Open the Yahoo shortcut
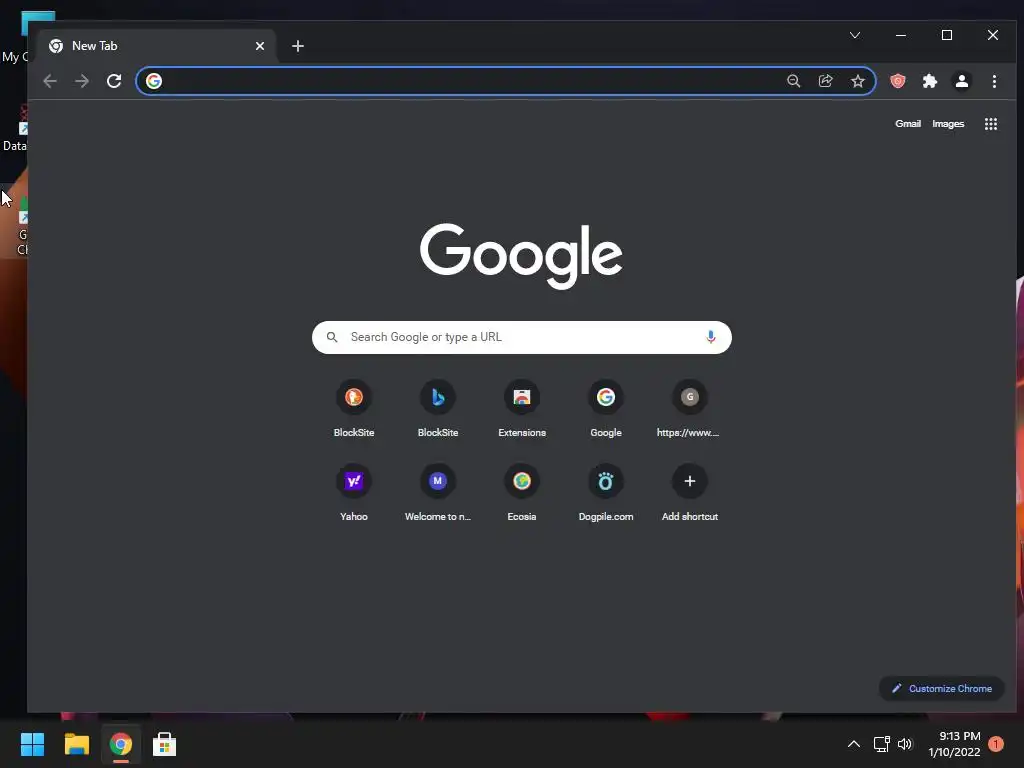The height and width of the screenshot is (768, 1024). 354,492
